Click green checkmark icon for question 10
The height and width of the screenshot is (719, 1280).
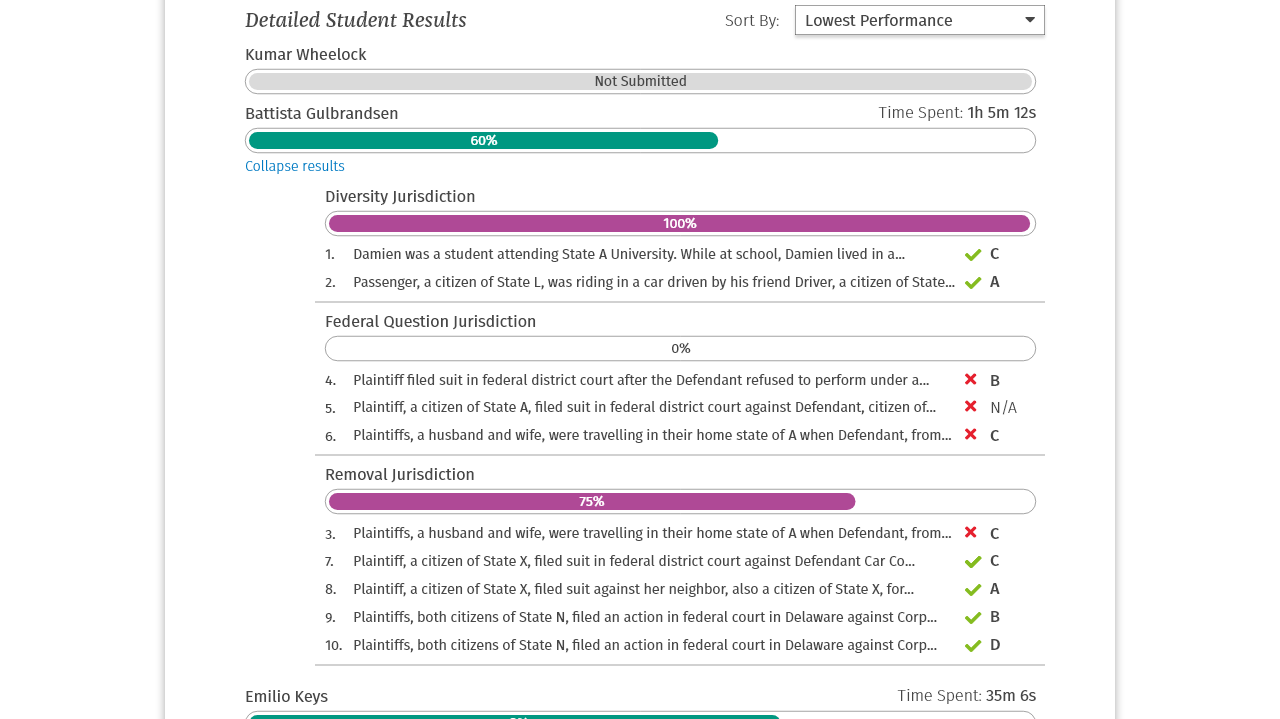coord(972,646)
